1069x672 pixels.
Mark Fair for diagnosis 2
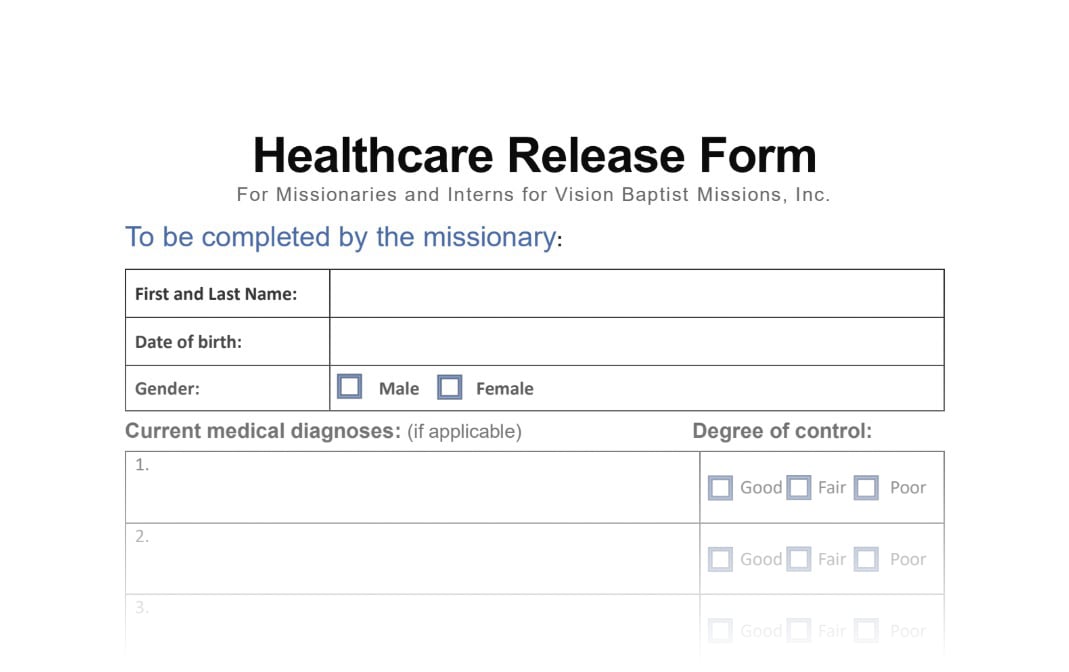pos(798,560)
